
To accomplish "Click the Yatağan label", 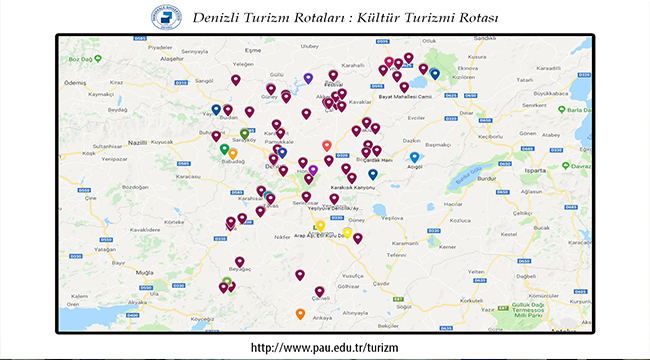I will (105, 250).
